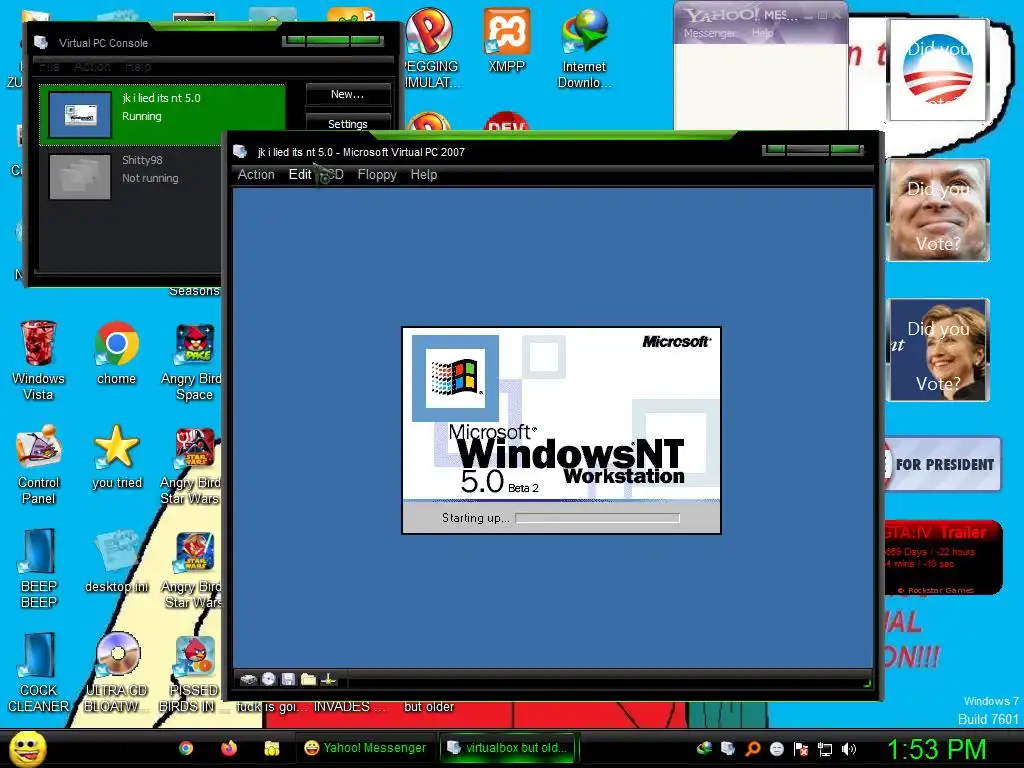Screen dimensions: 1024x768
Task: Click the GTA:IV Trailer countdown gadget
Action: tap(943, 557)
